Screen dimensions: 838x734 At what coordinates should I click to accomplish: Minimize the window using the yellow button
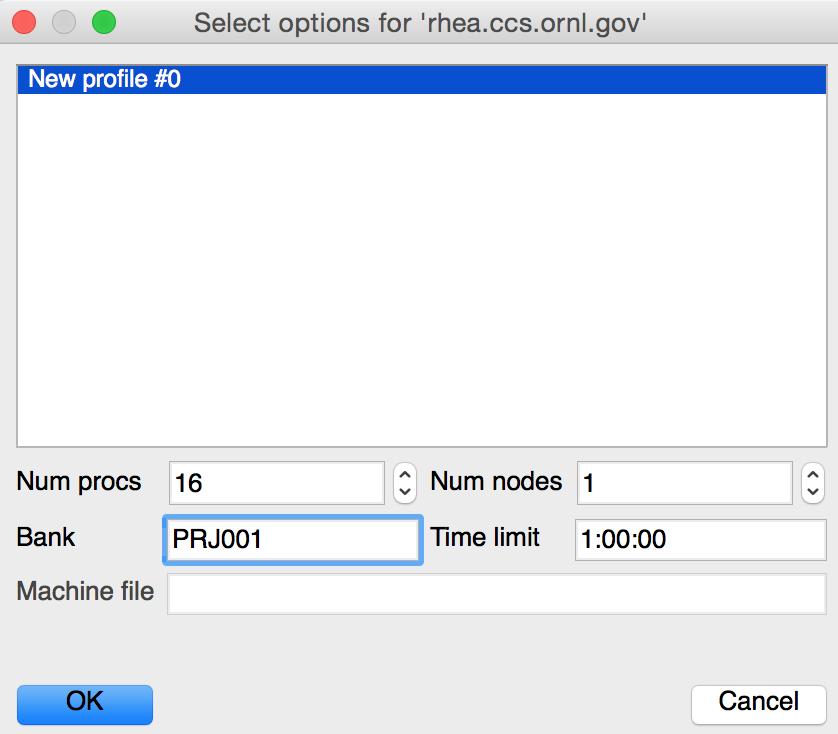click(x=64, y=21)
